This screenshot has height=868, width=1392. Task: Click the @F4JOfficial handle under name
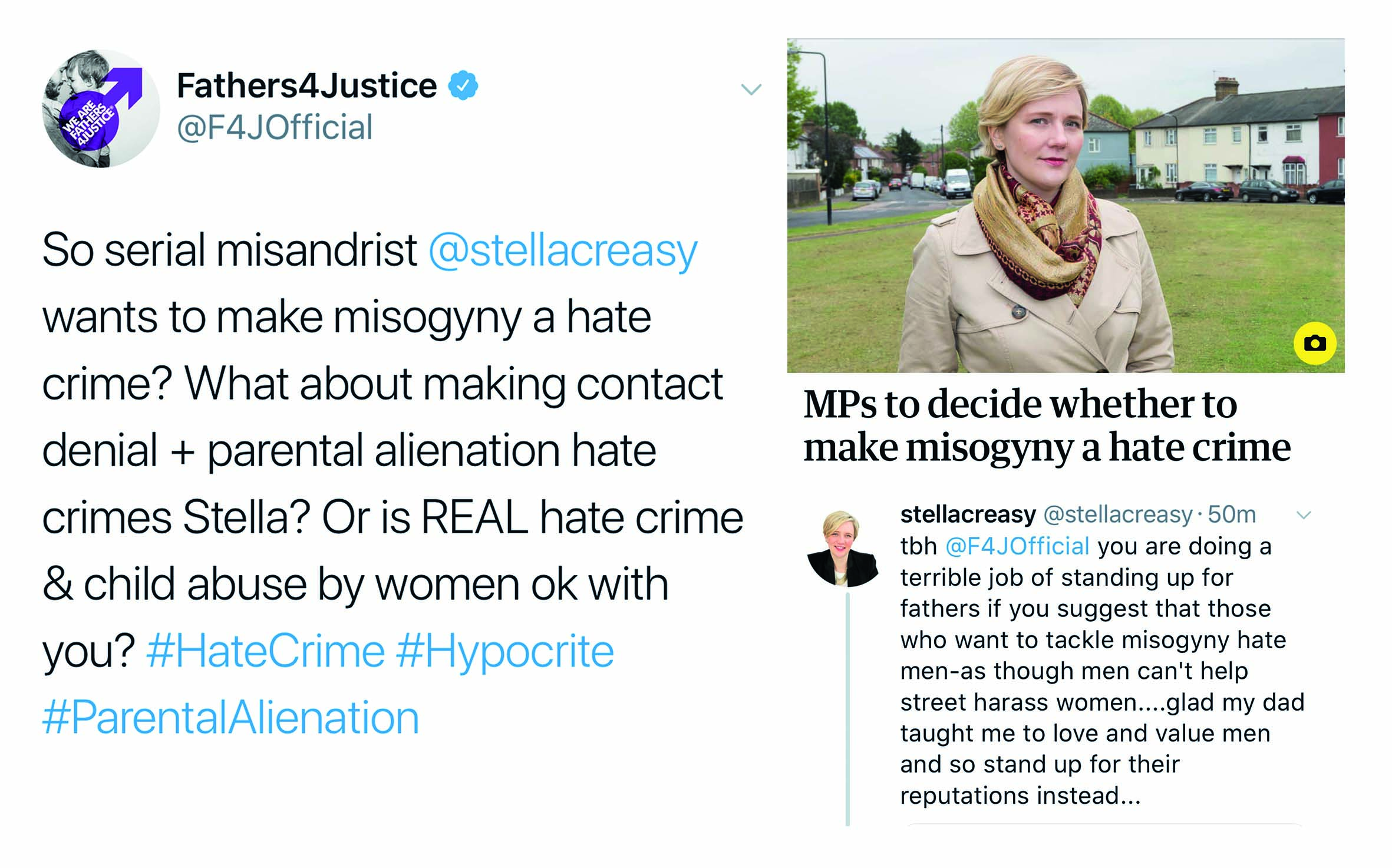click(275, 127)
